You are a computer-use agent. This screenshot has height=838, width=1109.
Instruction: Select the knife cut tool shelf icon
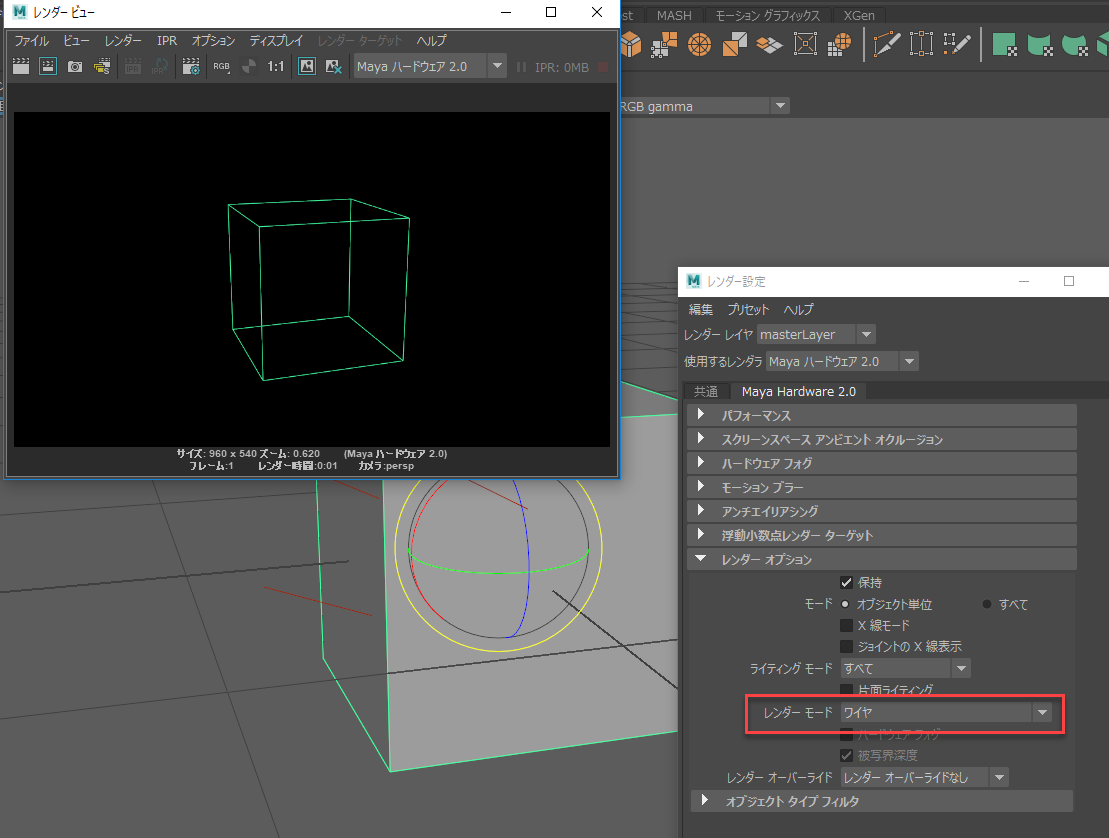(x=887, y=45)
